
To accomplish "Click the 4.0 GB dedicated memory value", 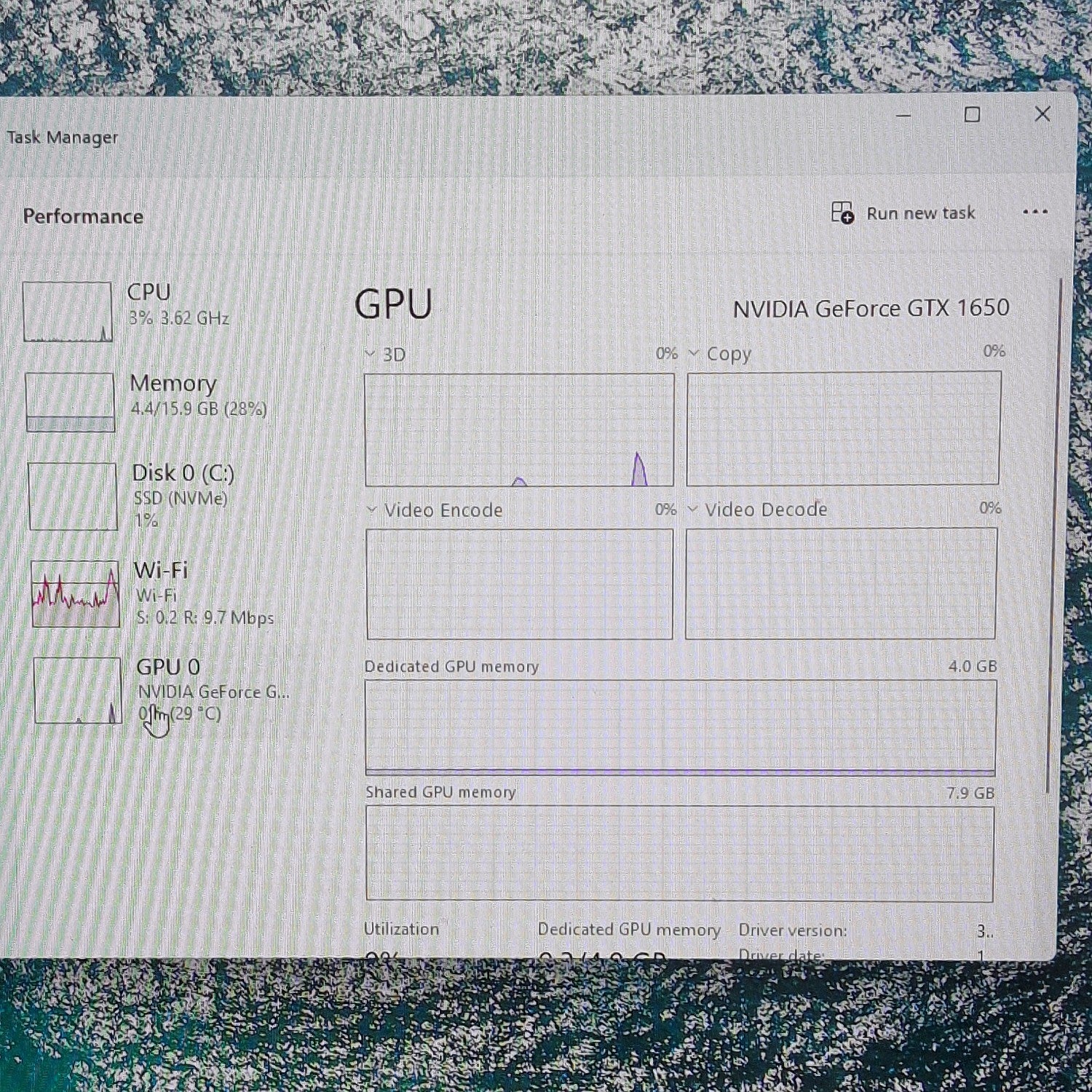I will (973, 666).
